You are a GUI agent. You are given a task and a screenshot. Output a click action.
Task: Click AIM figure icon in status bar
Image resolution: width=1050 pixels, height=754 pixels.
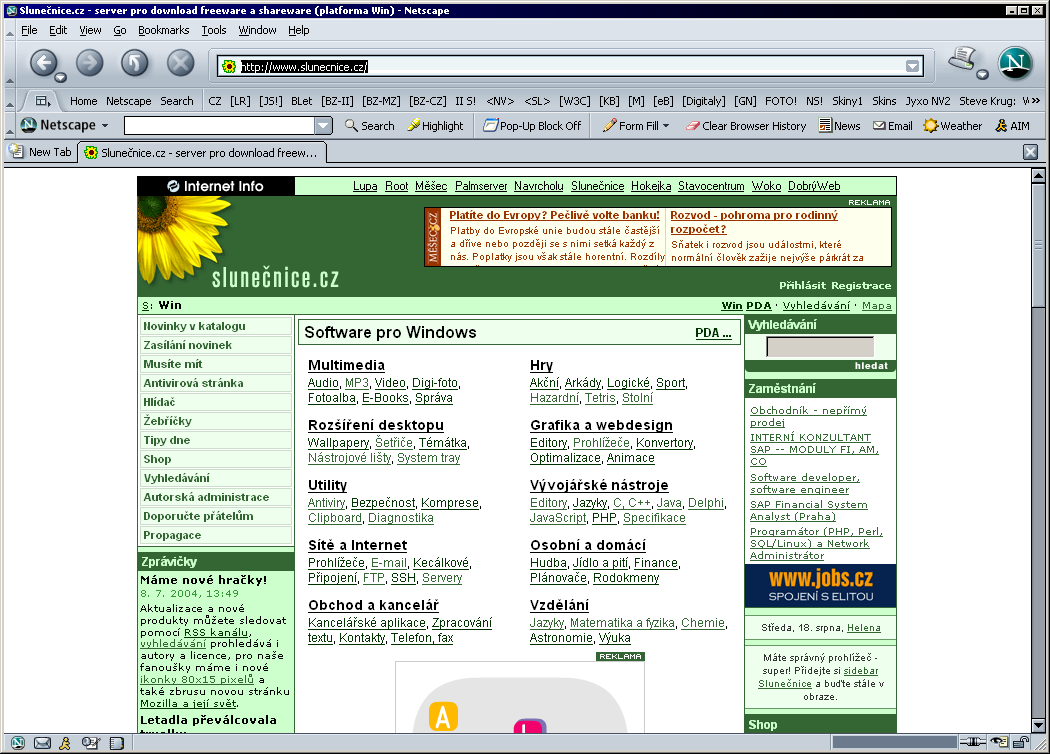pyautogui.click(x=65, y=742)
